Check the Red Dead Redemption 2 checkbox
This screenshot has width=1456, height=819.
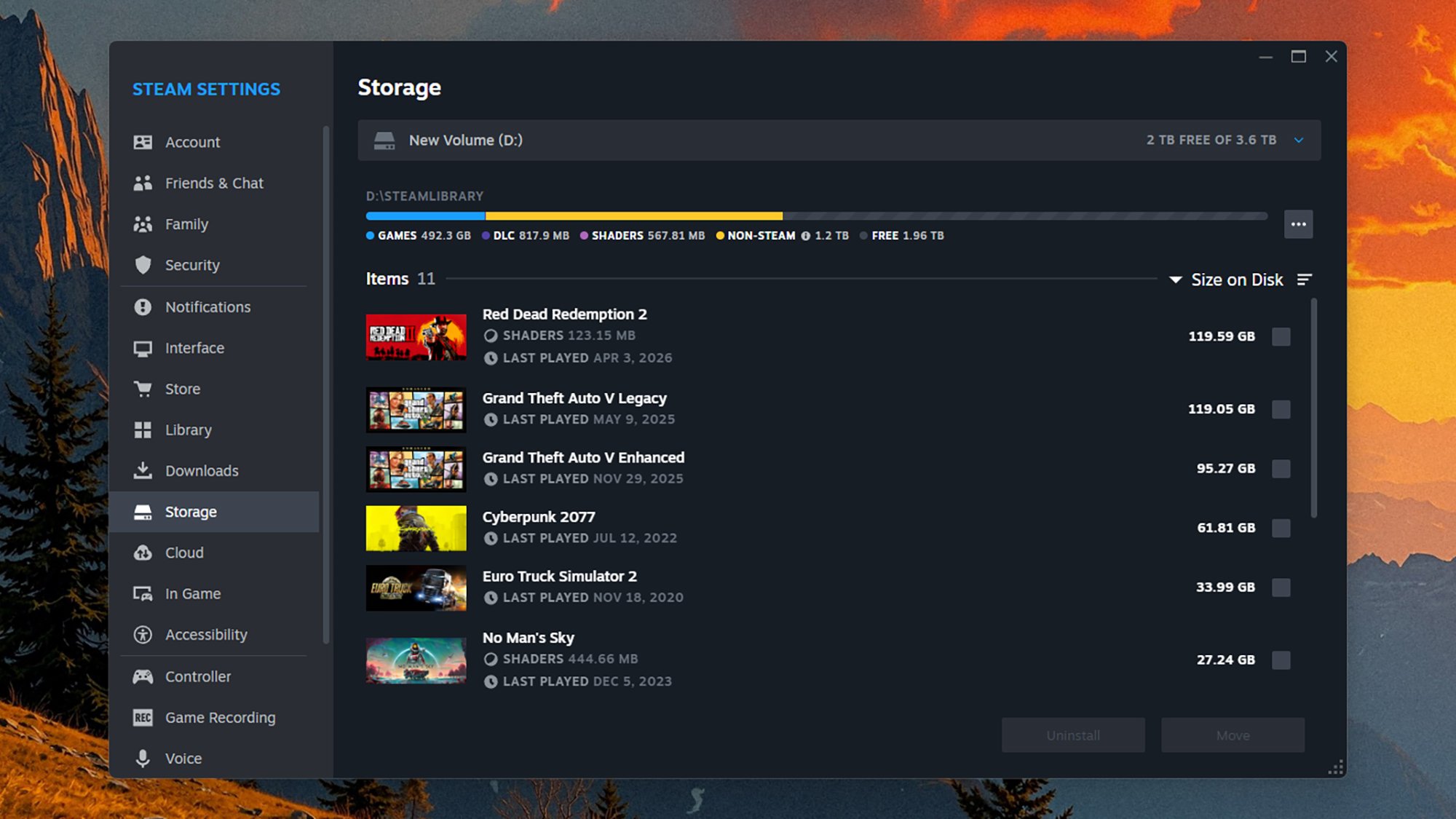(1281, 336)
